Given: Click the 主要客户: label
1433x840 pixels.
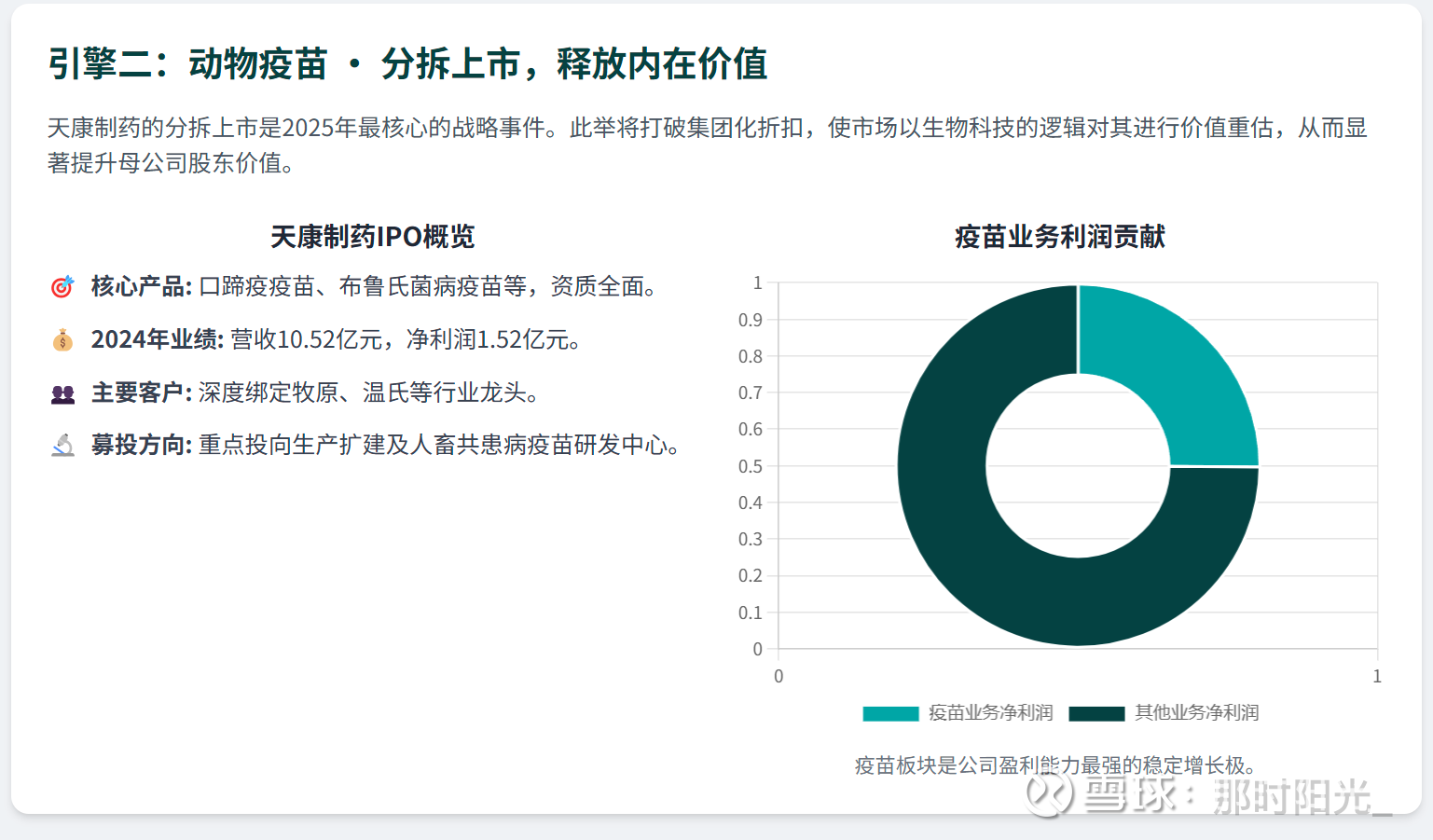Looking at the screenshot, I should point(142,393).
